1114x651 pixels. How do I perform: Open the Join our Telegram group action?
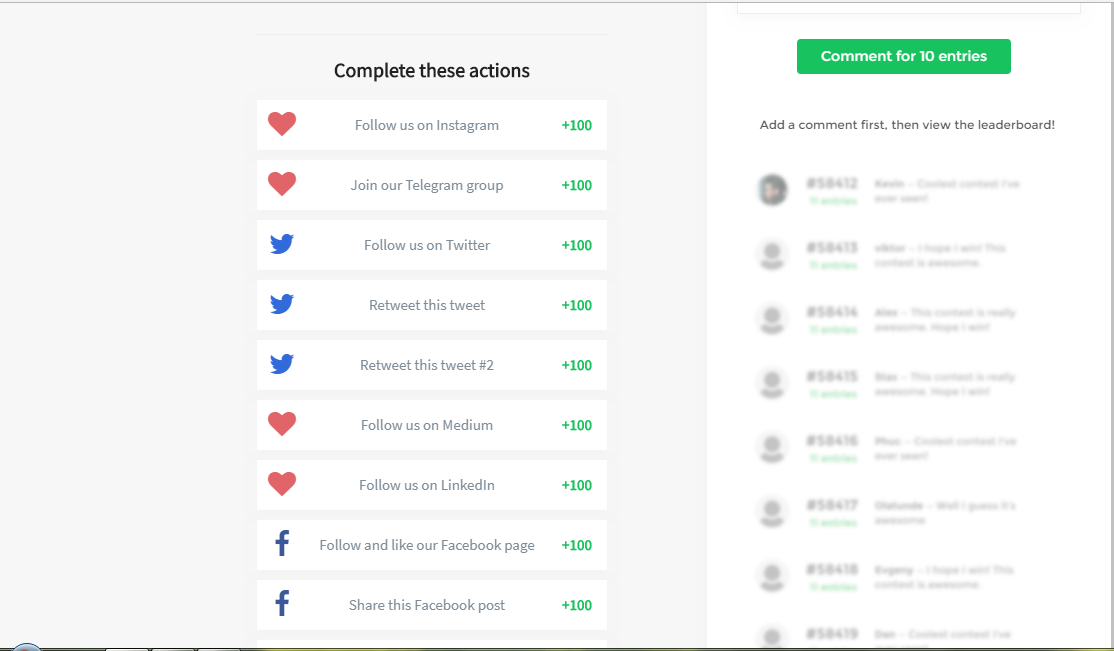click(x=427, y=185)
